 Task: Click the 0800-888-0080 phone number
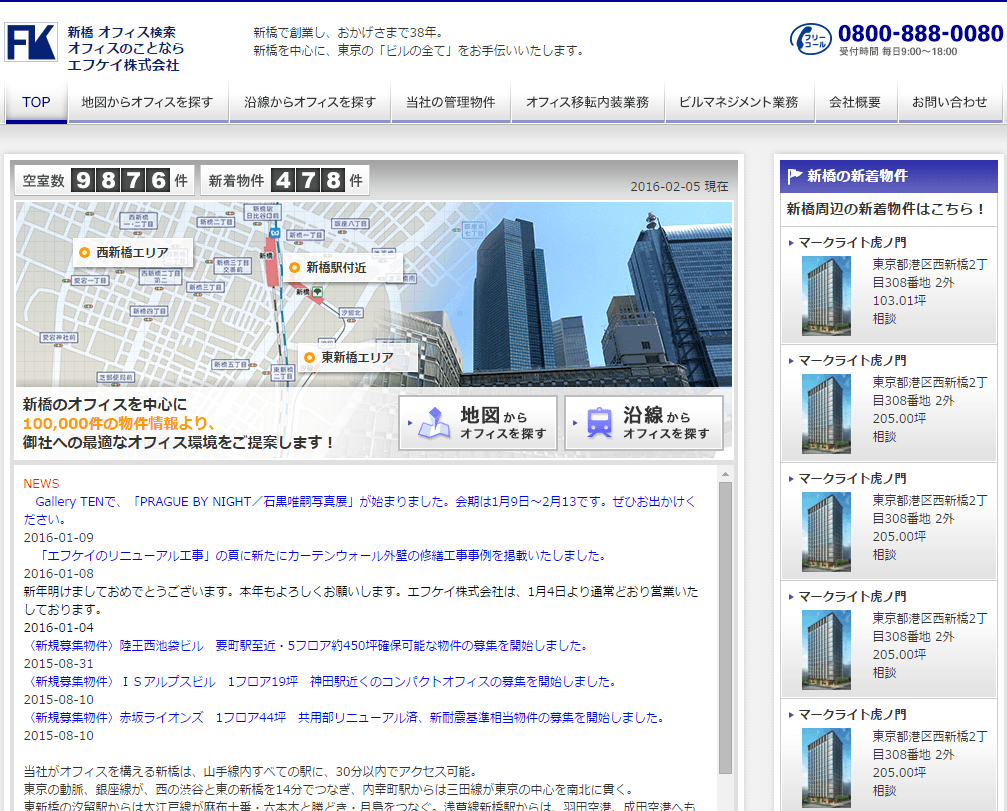pyautogui.click(x=920, y=33)
